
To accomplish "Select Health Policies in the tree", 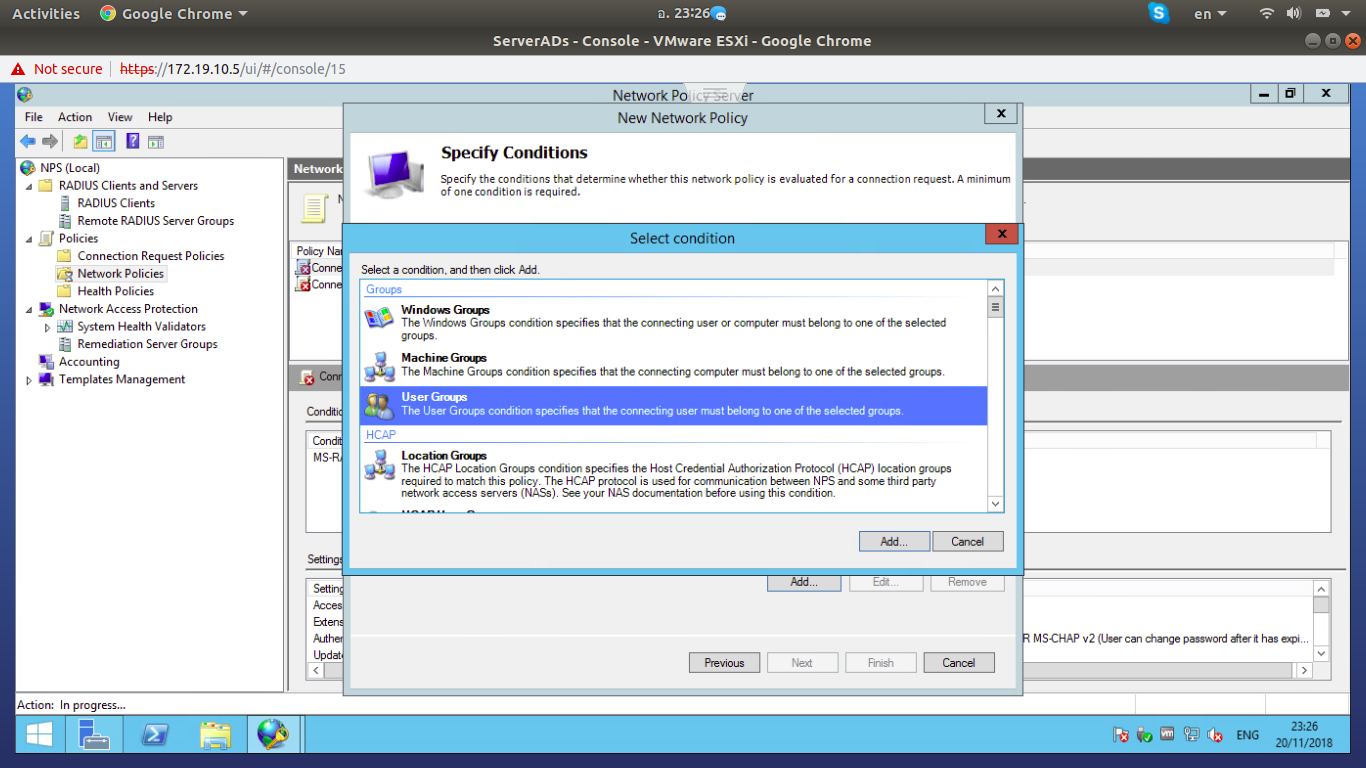I will click(116, 292).
